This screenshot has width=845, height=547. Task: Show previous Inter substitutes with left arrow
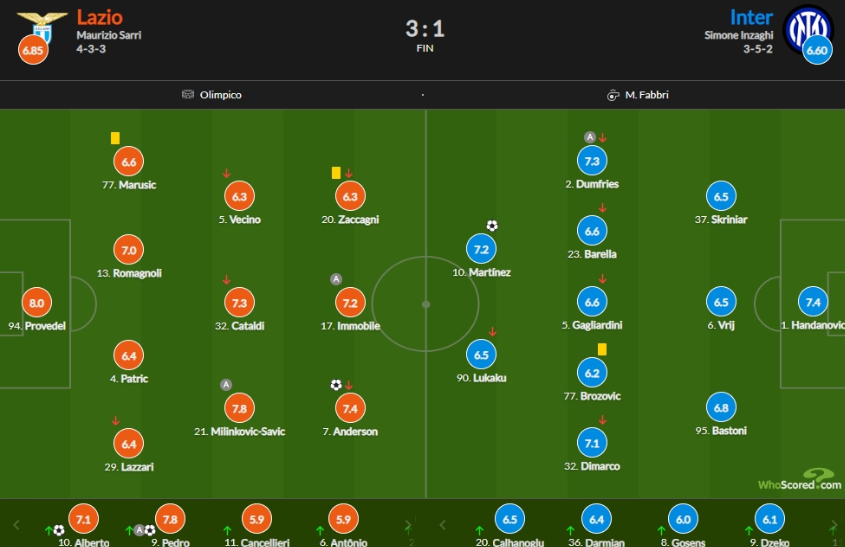442,524
